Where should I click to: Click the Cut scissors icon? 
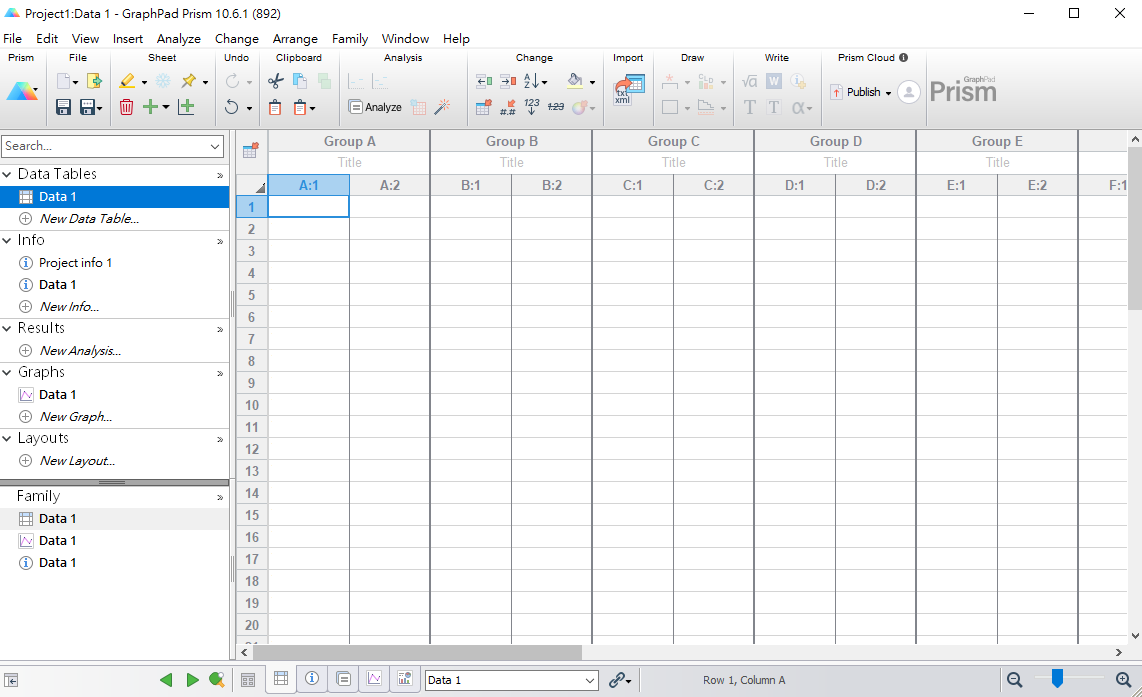[x=276, y=81]
